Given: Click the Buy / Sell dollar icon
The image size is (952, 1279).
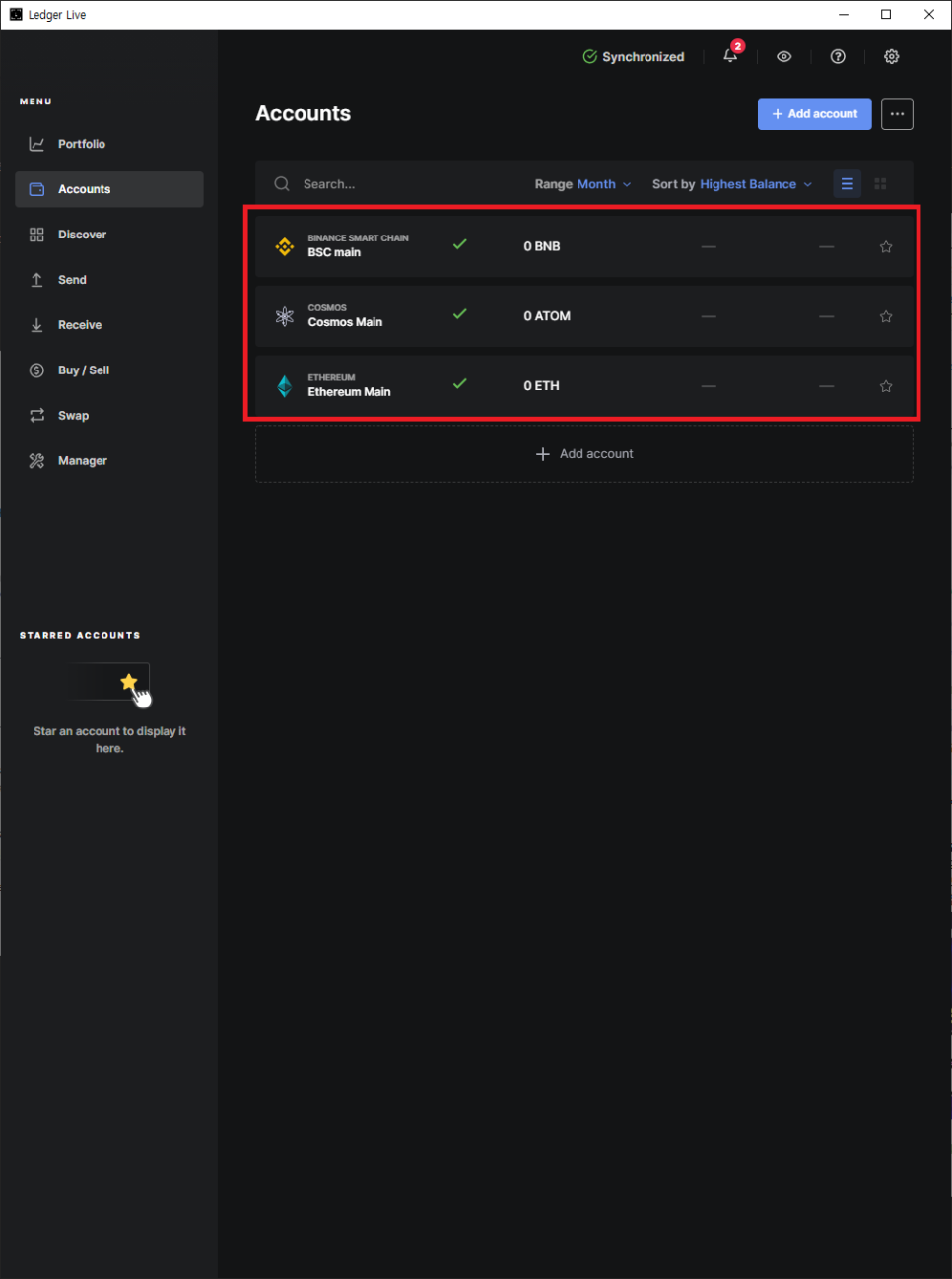Looking at the screenshot, I should 36,370.
